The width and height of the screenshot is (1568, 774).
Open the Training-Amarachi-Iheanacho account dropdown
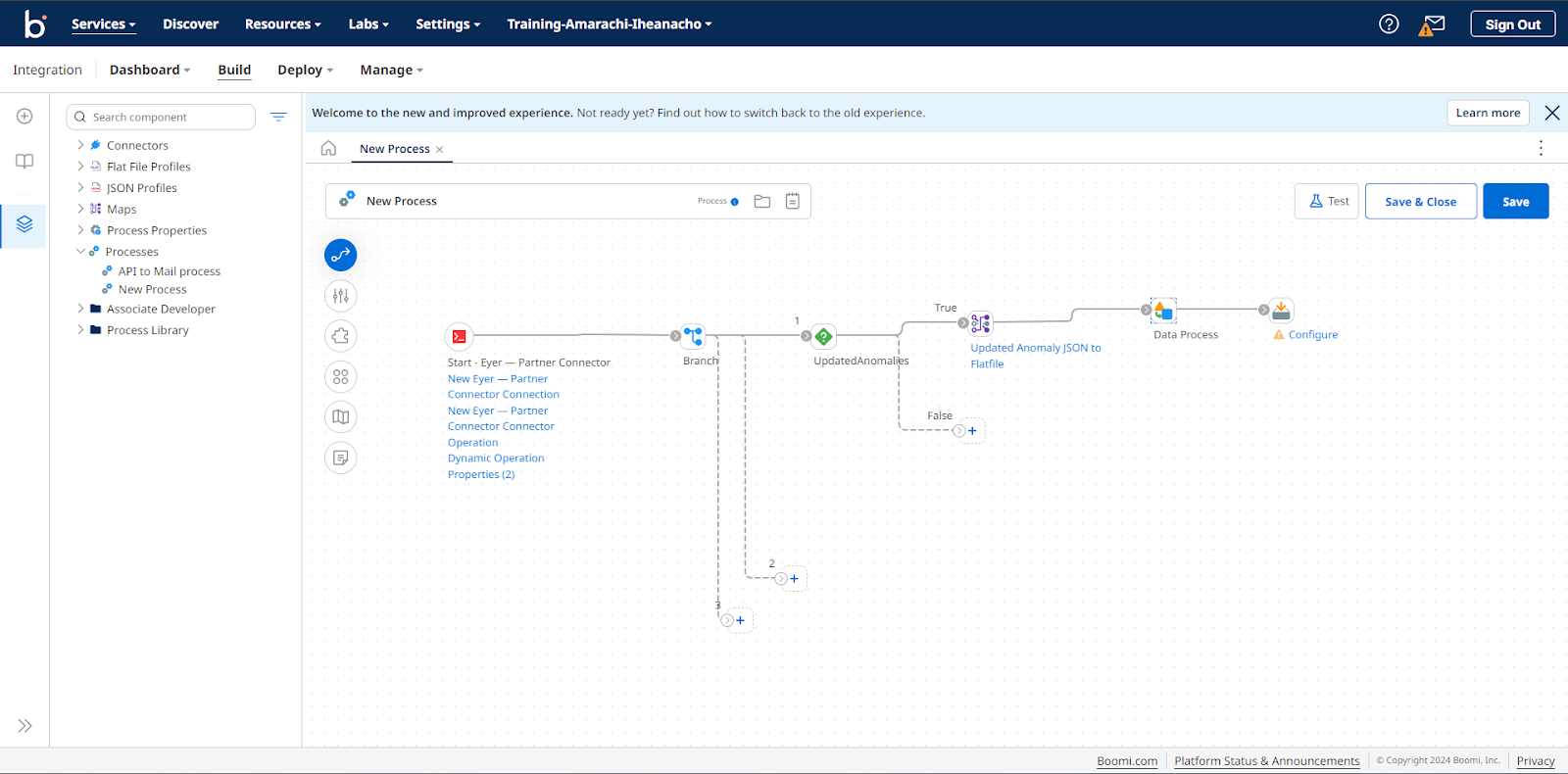[x=609, y=24]
